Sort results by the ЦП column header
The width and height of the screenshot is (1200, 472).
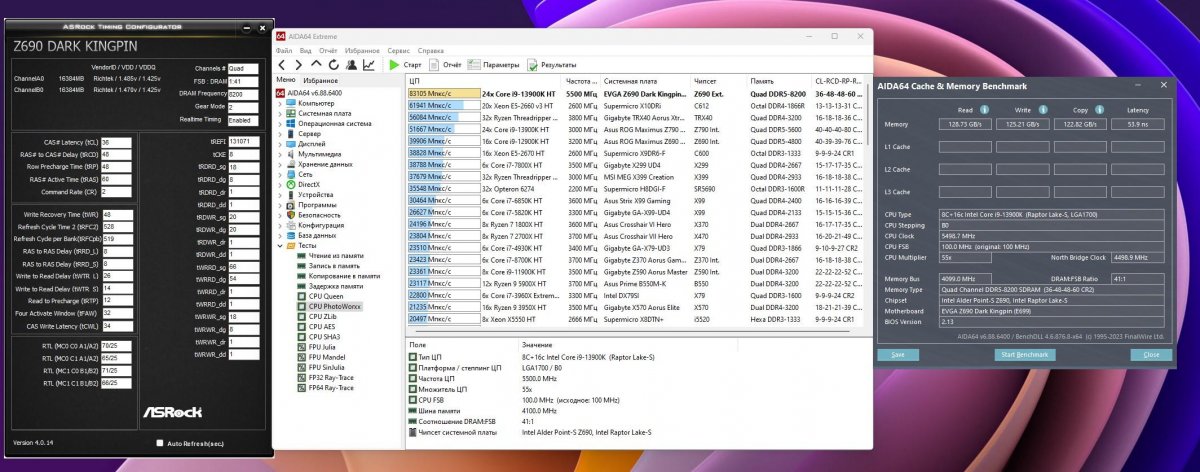point(485,80)
